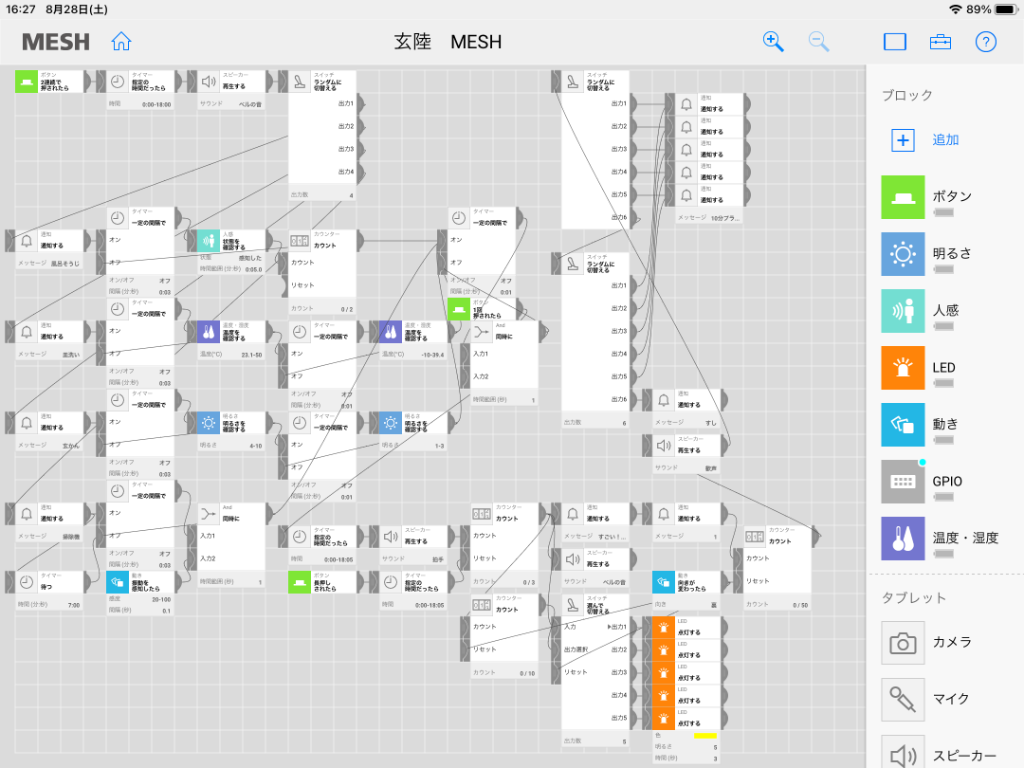Open the green button block 1回押されたら
The image size is (1024, 768).
[x=482, y=309]
